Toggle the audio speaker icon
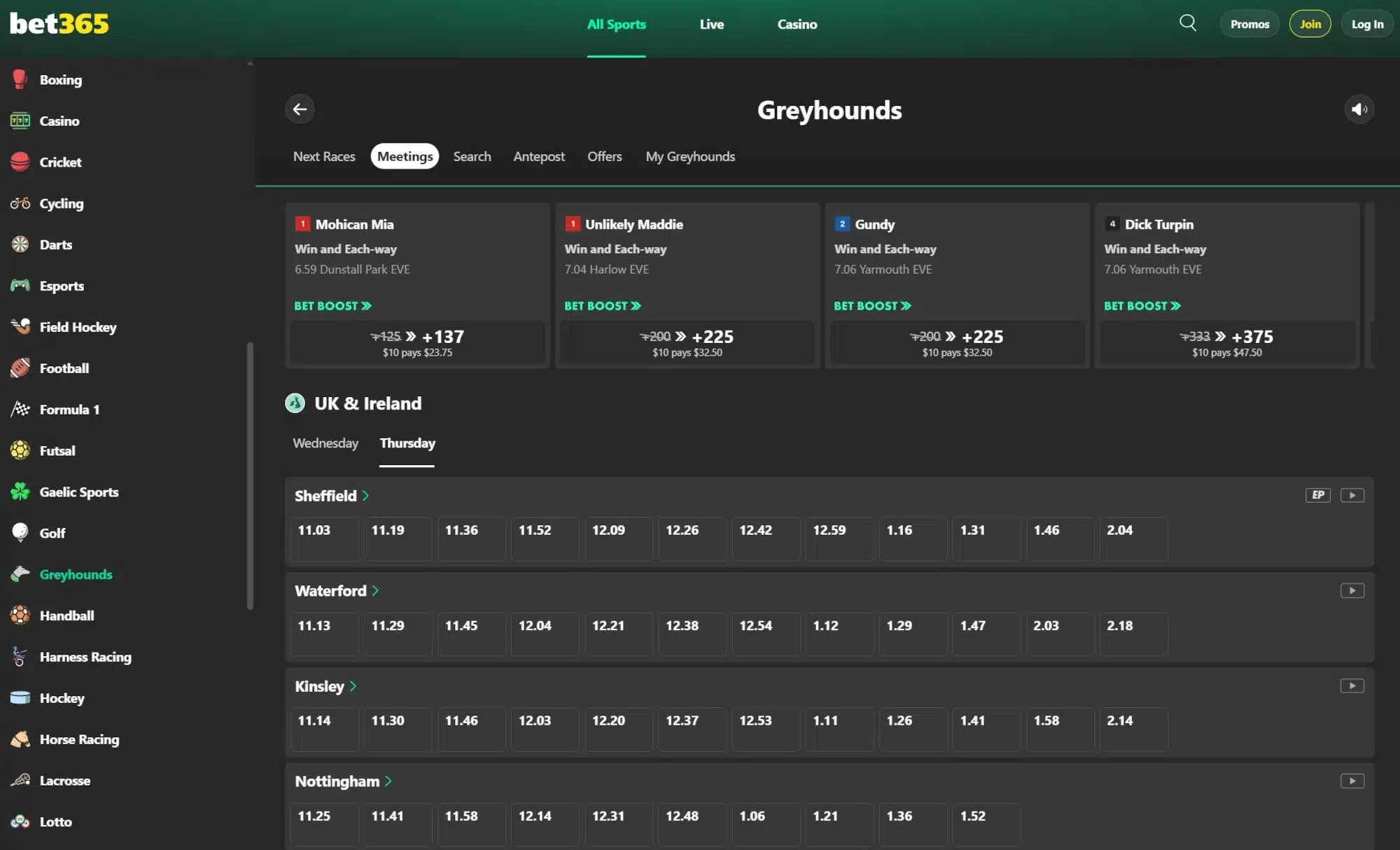The image size is (1400, 850). [1359, 109]
